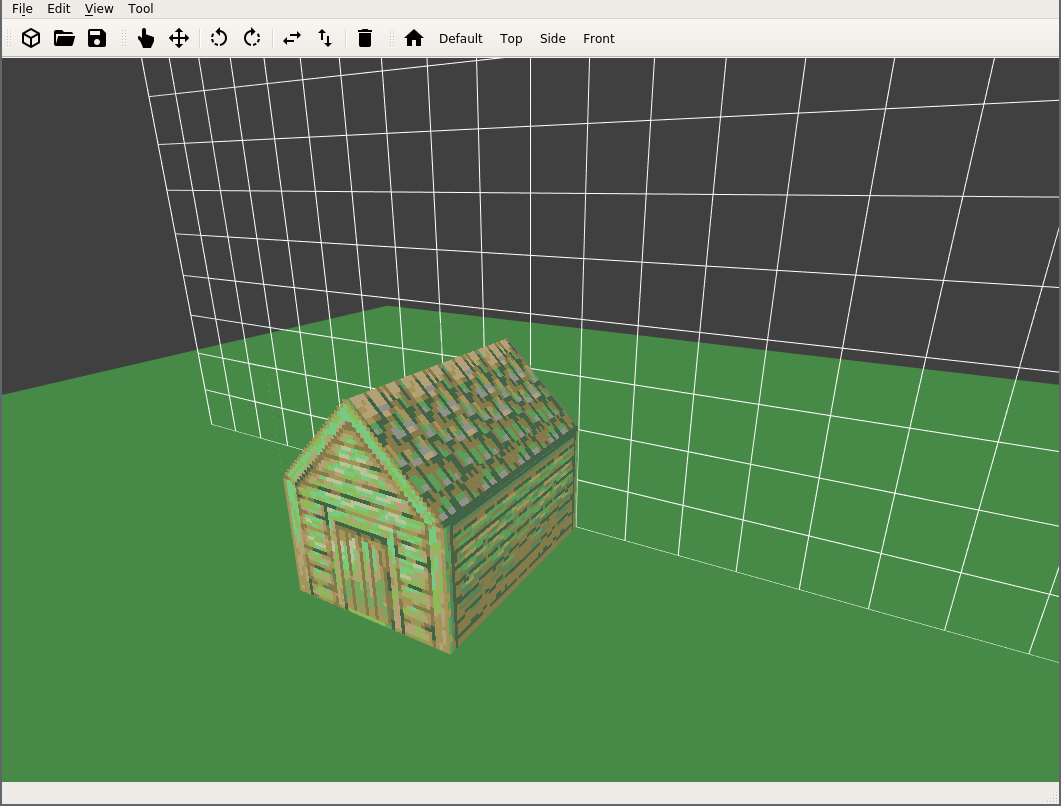Switch to the Default camera view
The image size is (1061, 806).
[x=460, y=38]
